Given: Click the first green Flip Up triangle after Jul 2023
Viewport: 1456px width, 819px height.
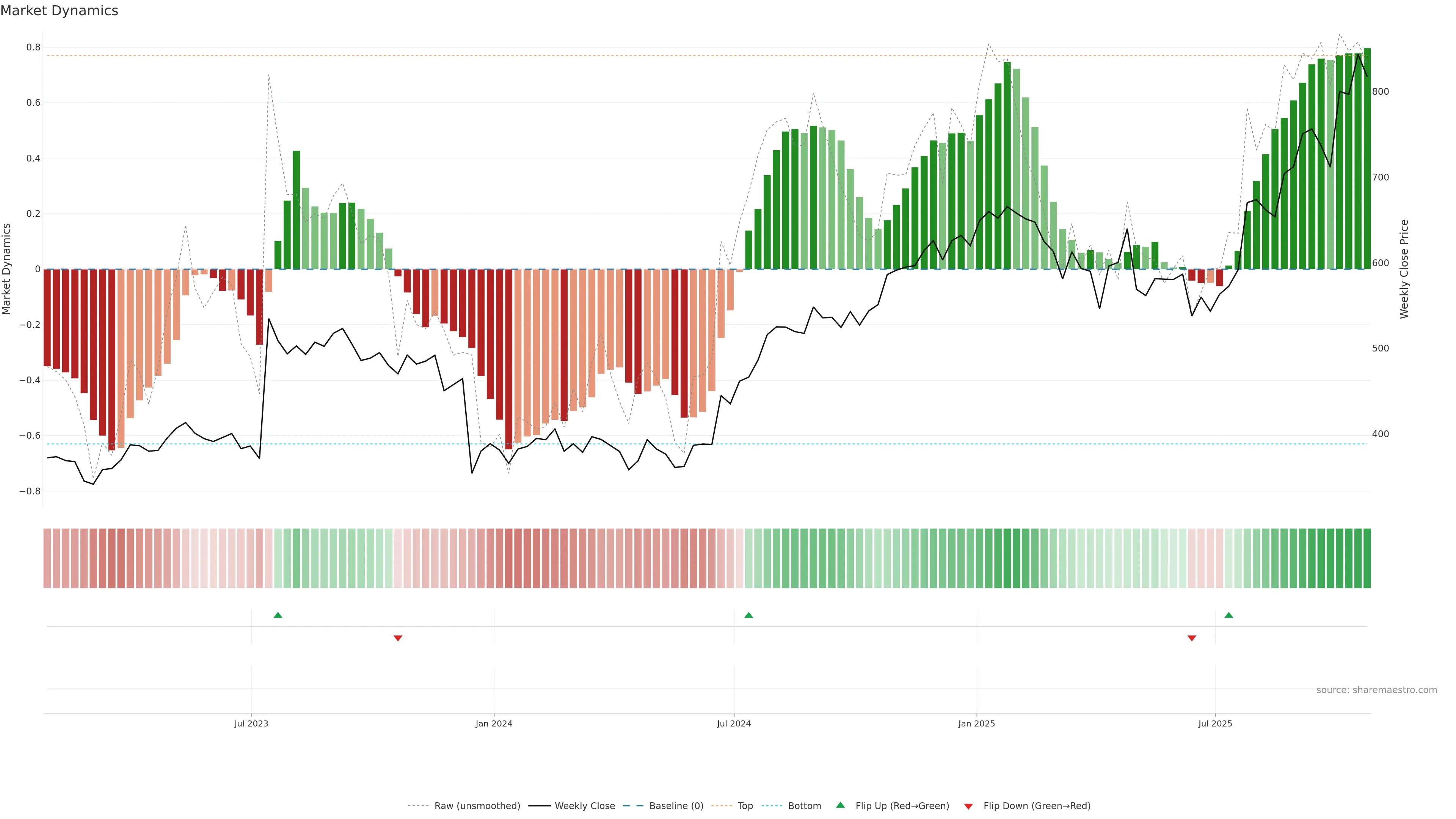Looking at the screenshot, I should [x=278, y=615].
